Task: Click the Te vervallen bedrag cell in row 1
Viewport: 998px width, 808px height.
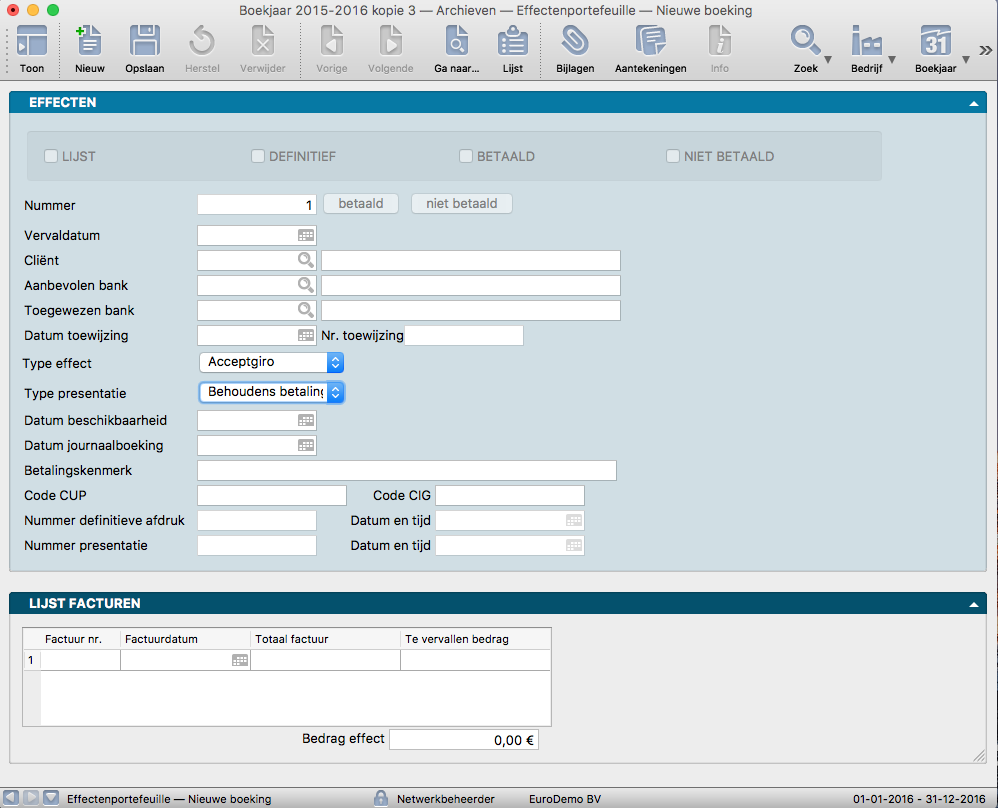Action: coord(475,660)
